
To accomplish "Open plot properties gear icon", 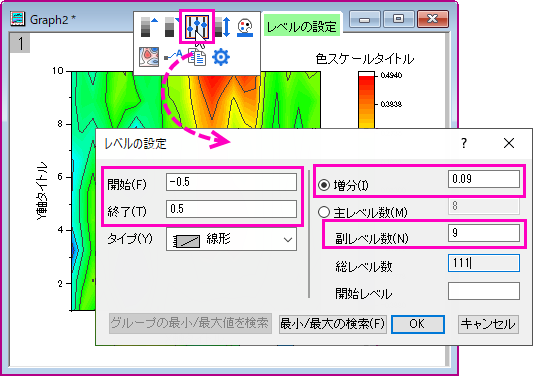I will coord(221,57).
